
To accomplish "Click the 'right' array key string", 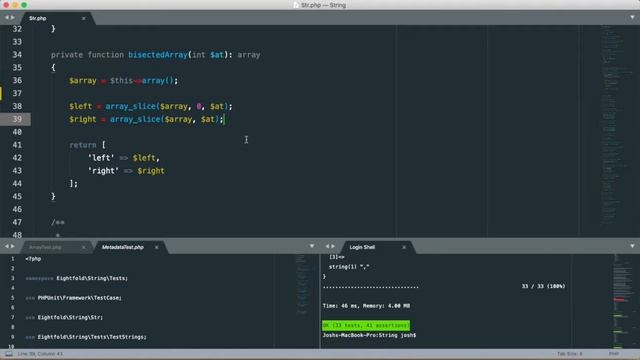I will click(x=103, y=171).
